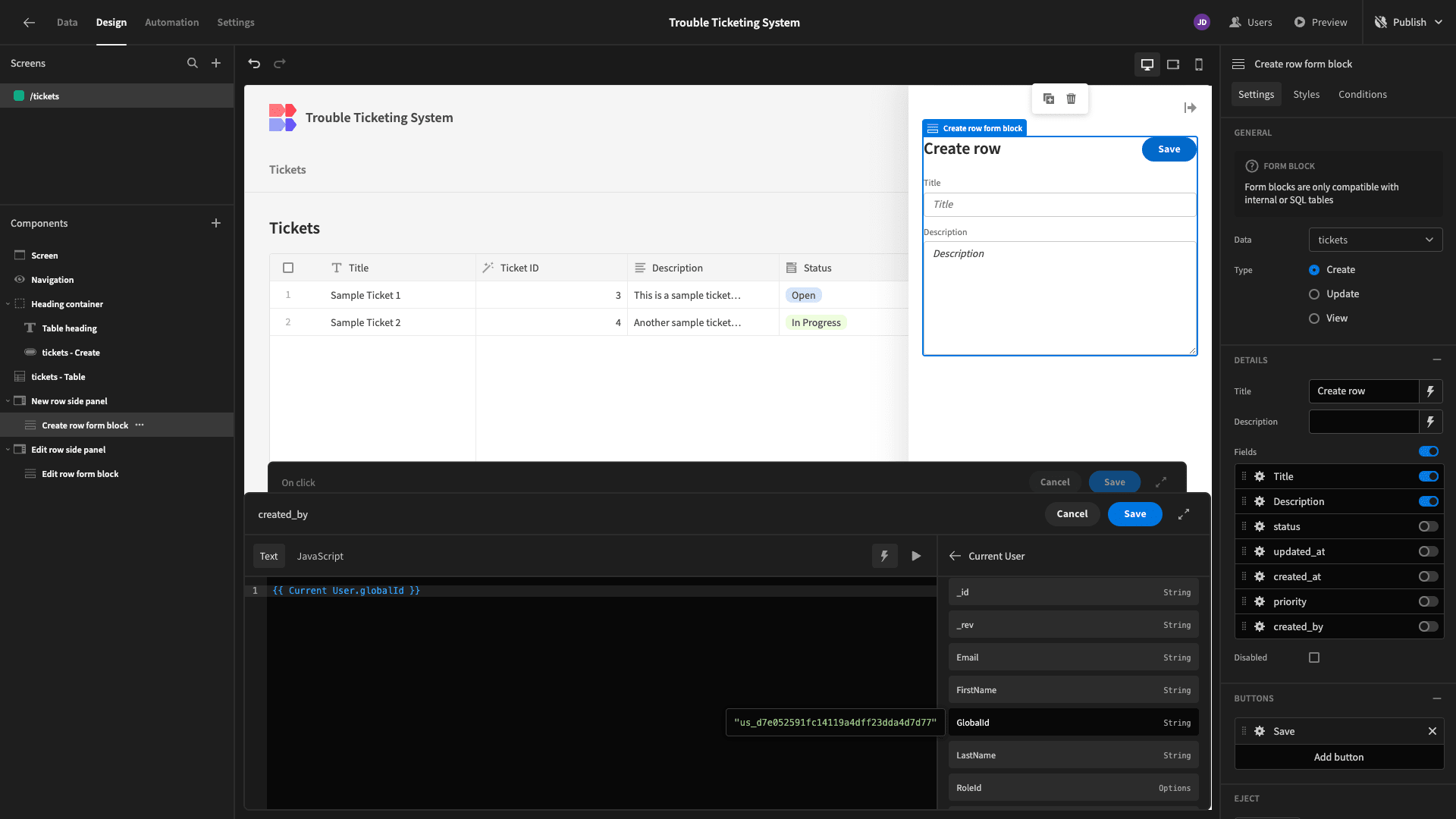
Task: Open the Data tickets dropdown
Action: click(x=1376, y=240)
